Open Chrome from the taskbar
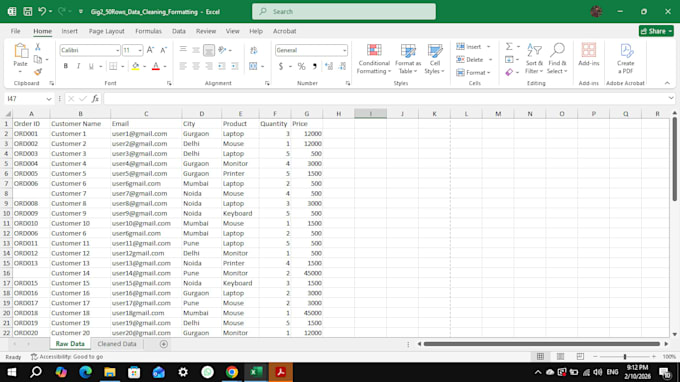The image size is (680, 382). point(232,372)
